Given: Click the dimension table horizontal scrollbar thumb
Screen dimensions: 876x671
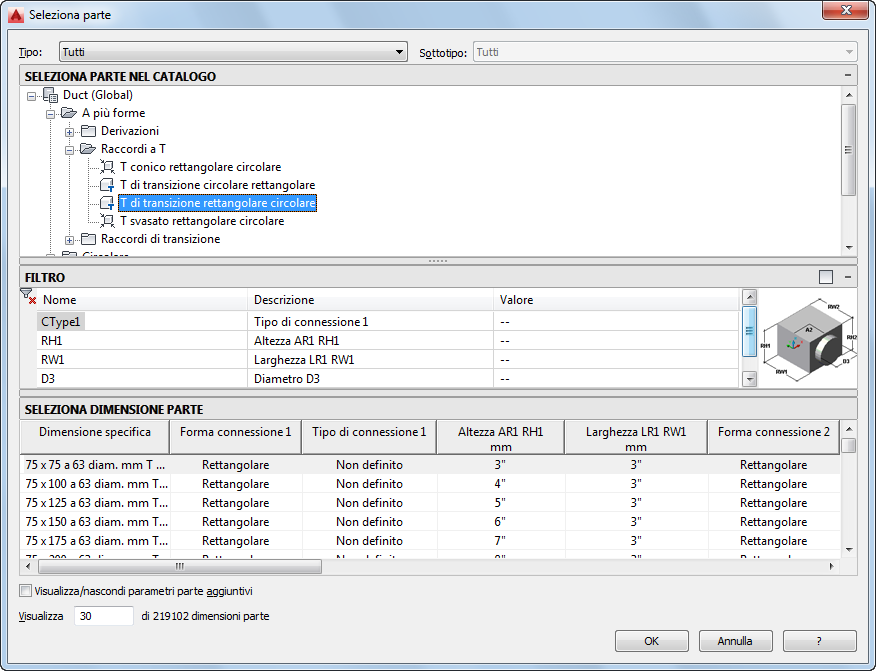Looking at the screenshot, I should pyautogui.click(x=179, y=567).
